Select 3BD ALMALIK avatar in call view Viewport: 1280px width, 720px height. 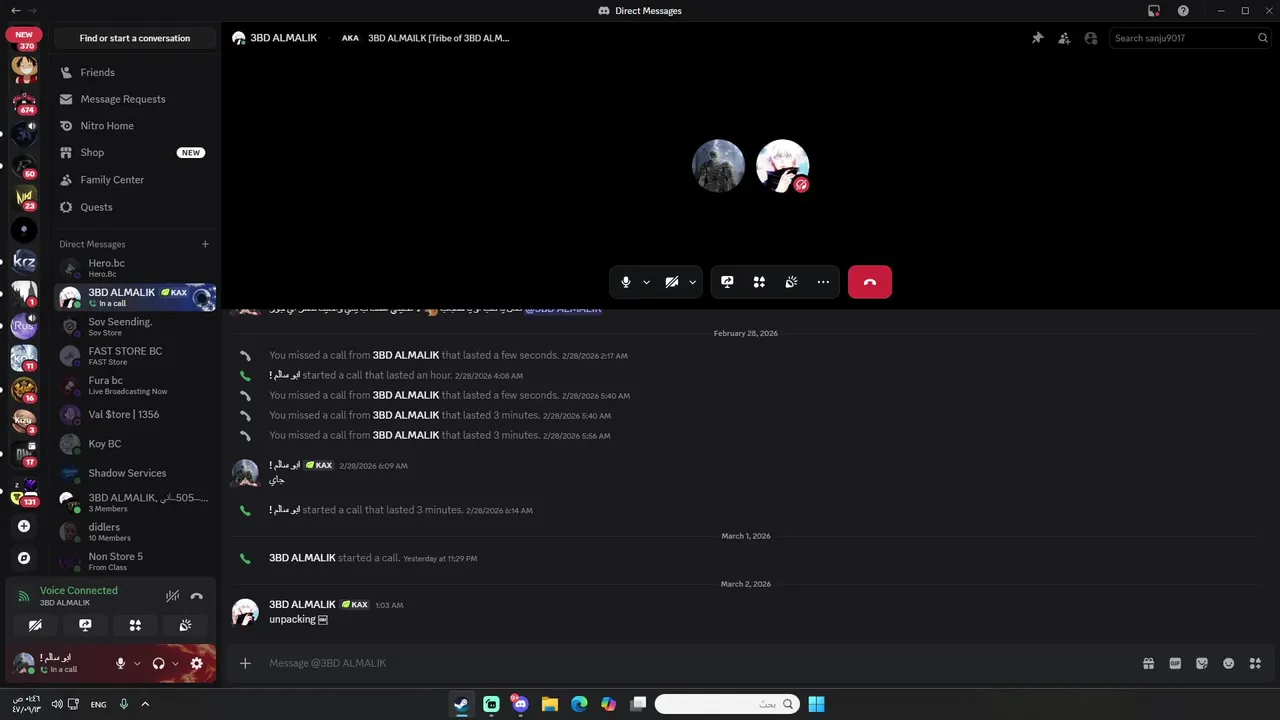pos(782,166)
